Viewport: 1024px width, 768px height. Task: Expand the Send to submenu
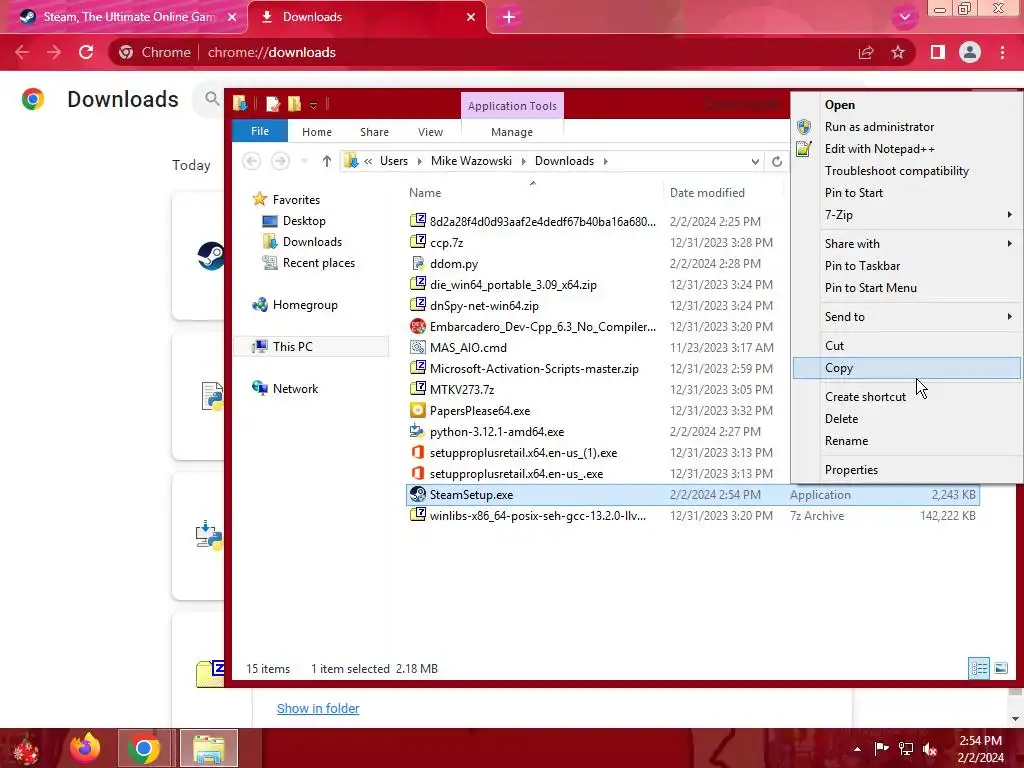point(906,317)
